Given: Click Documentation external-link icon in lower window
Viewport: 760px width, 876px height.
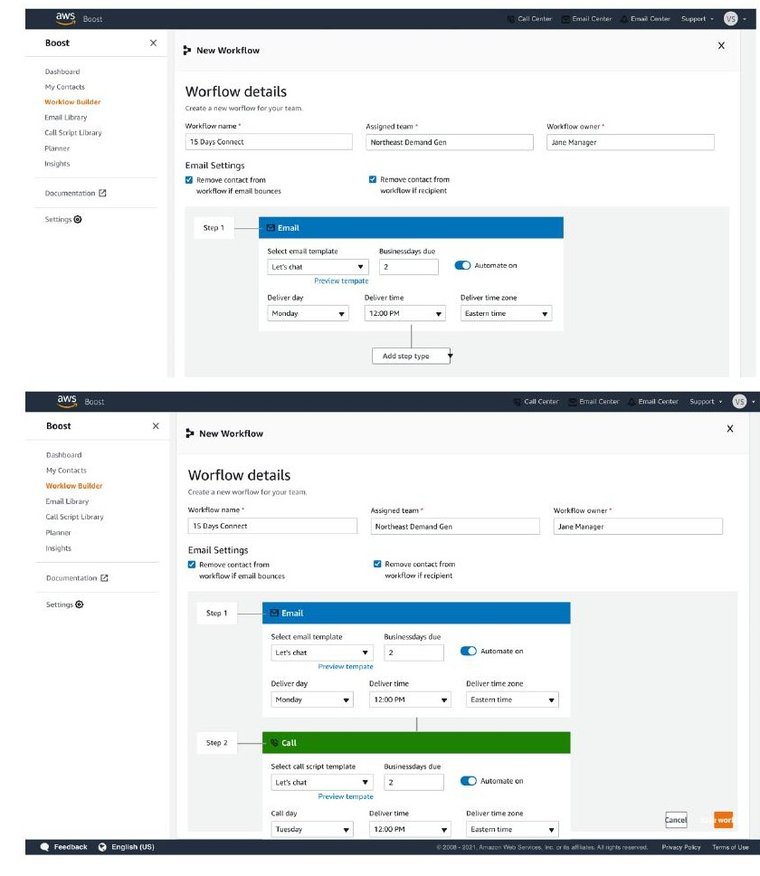Looking at the screenshot, I should [104, 578].
